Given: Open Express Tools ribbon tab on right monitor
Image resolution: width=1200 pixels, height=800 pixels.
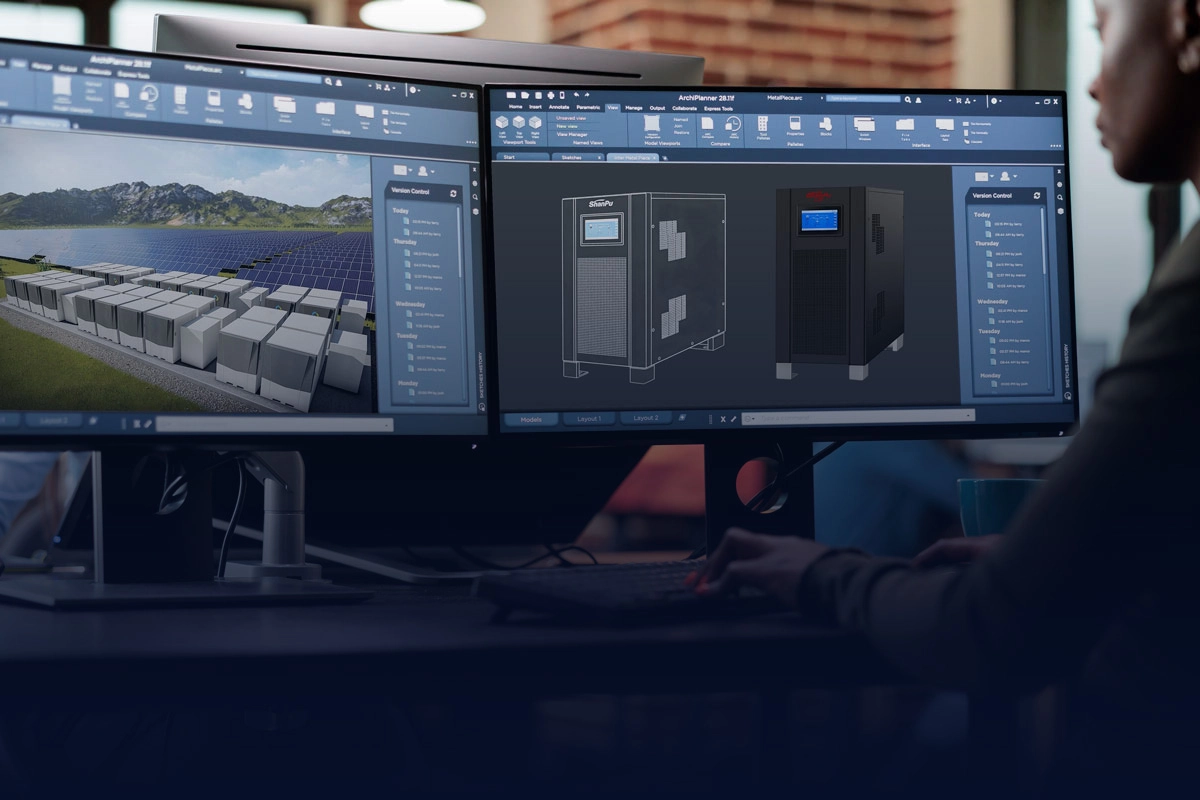Looking at the screenshot, I should point(718,107).
